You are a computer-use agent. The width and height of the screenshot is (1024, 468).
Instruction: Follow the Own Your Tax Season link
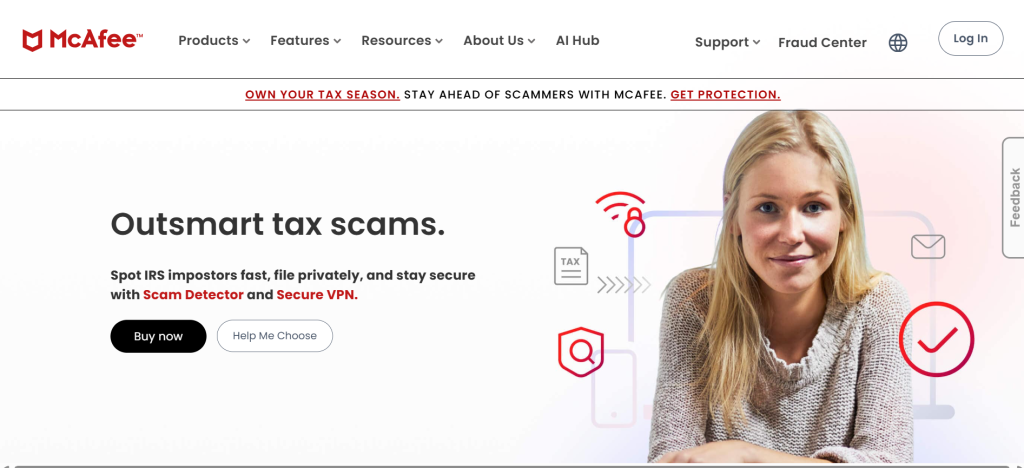pyautogui.click(x=323, y=95)
